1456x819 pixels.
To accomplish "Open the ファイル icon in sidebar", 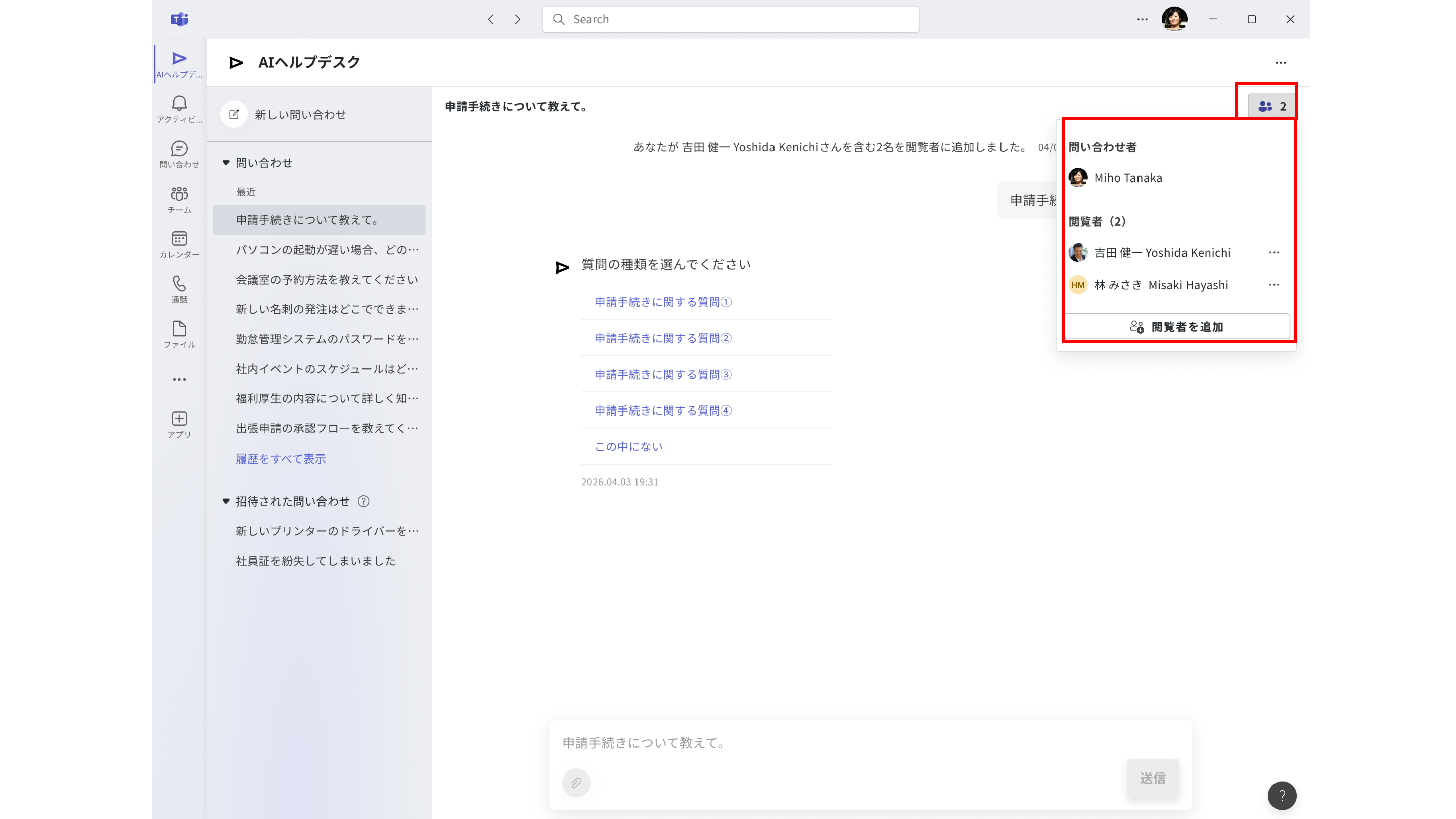I will coord(179,334).
